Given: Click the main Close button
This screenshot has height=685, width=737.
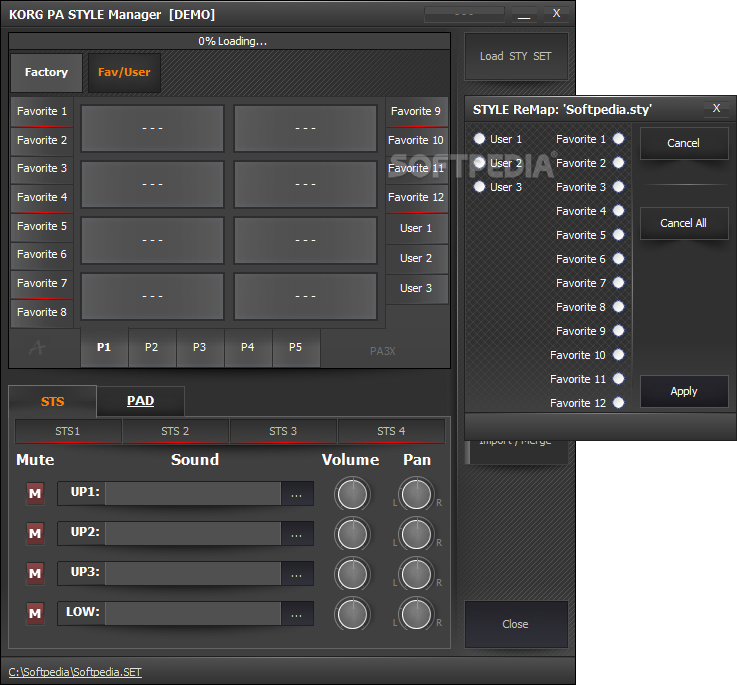Looking at the screenshot, I should click(x=516, y=624).
